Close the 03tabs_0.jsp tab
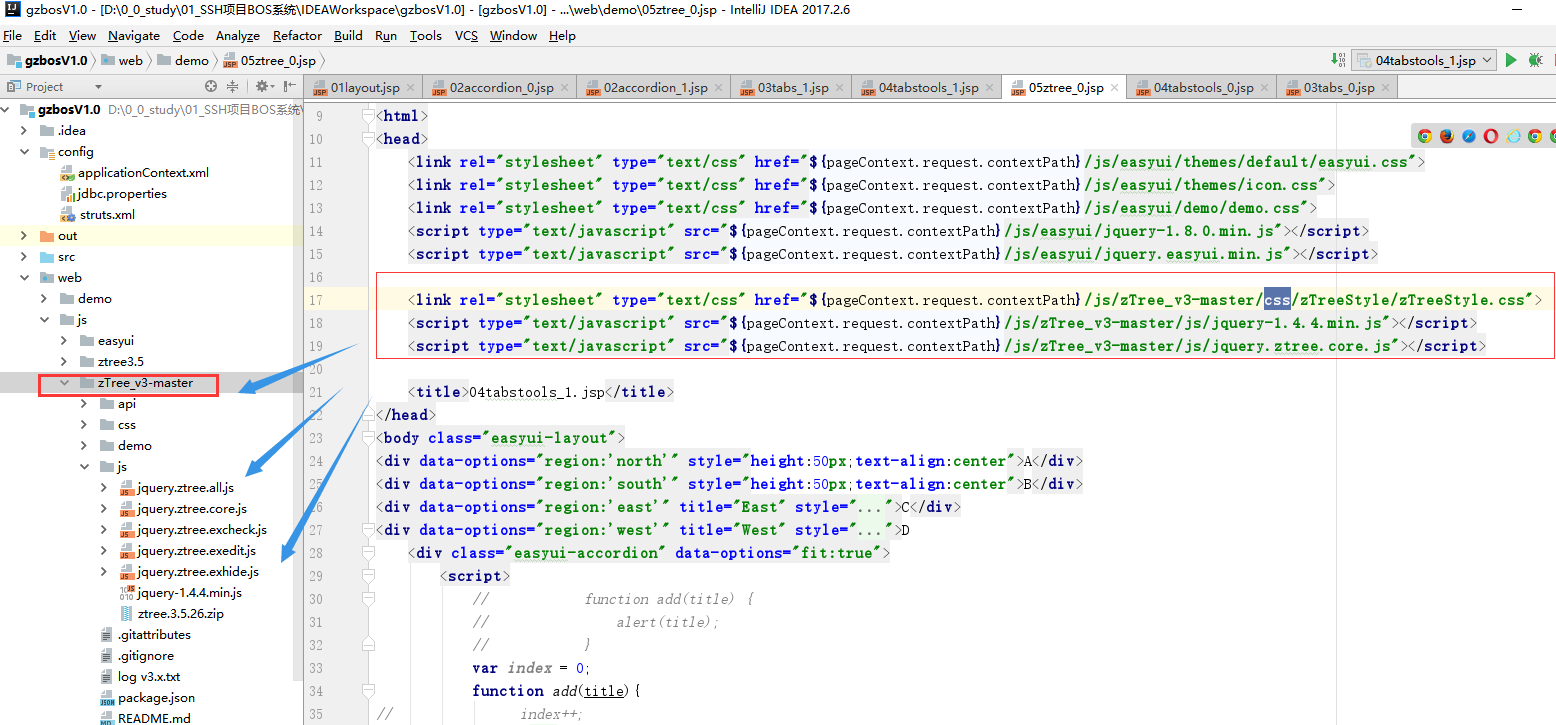 coord(1385,88)
